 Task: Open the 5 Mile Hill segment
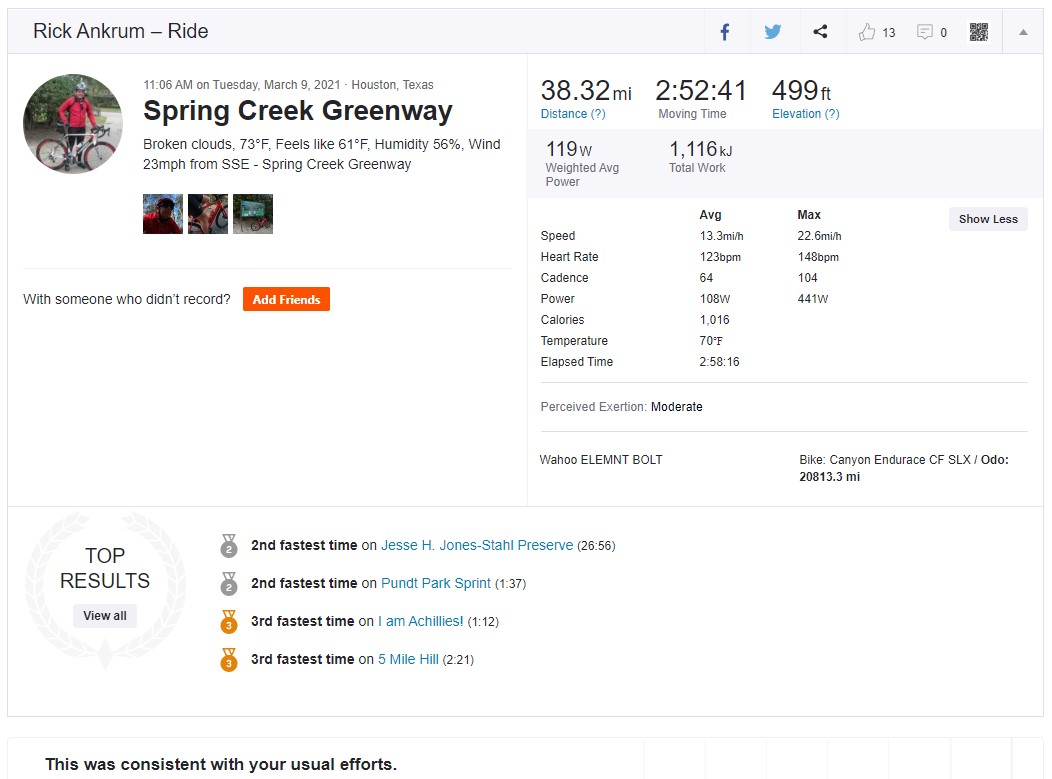tap(408, 659)
